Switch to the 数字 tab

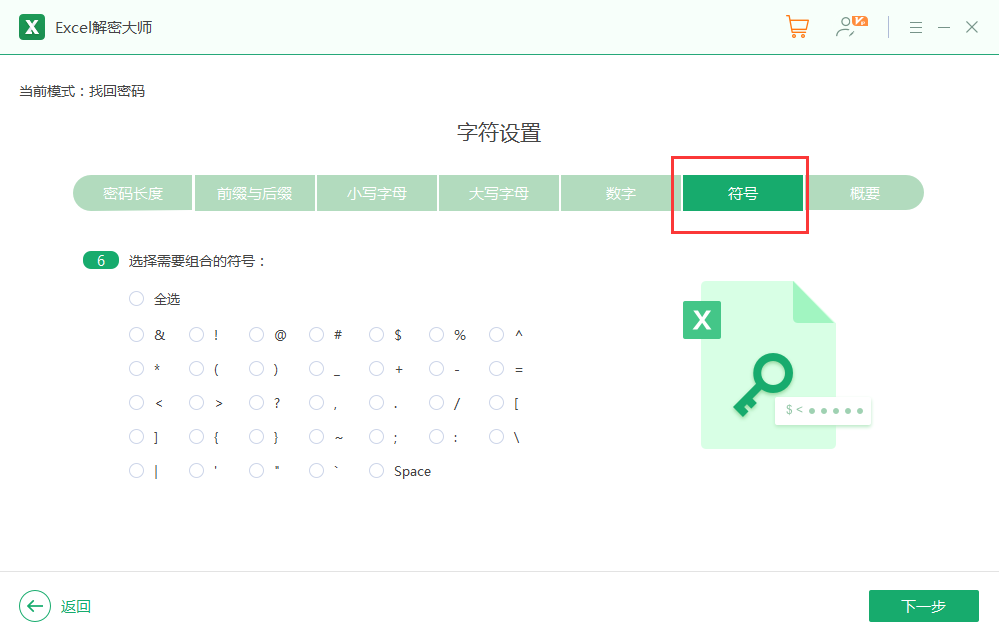621,193
